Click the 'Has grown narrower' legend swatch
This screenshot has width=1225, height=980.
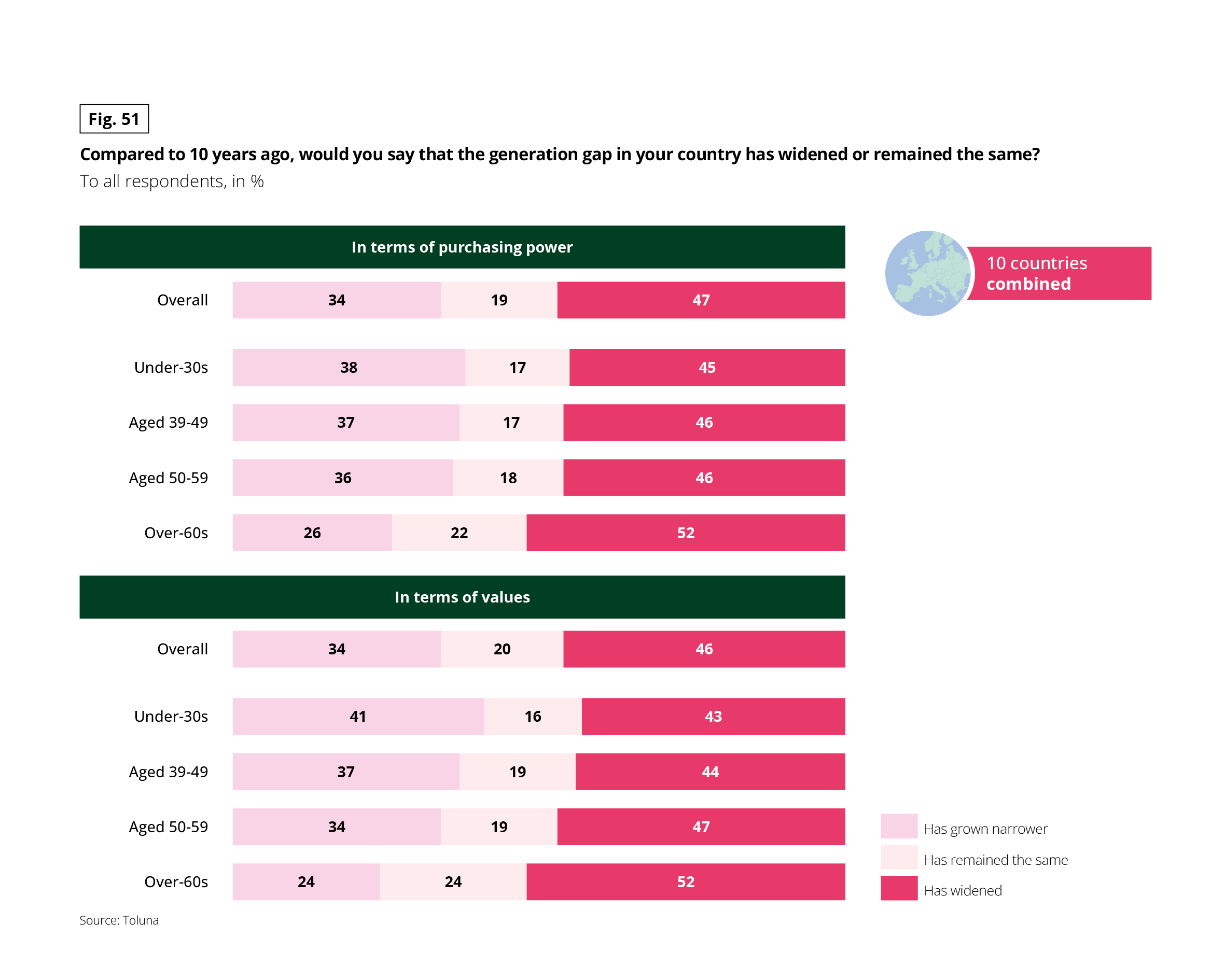(x=899, y=826)
